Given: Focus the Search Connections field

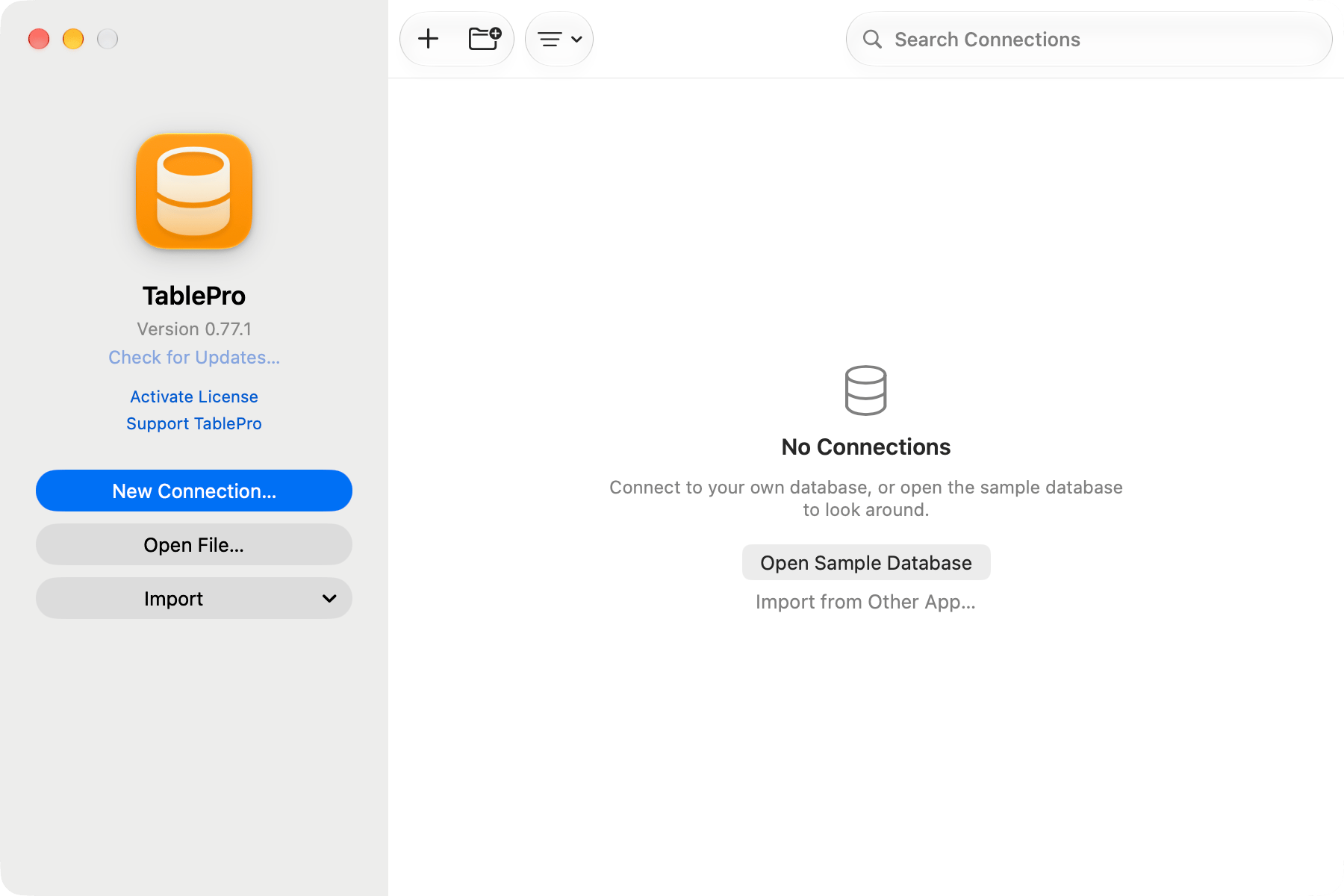Looking at the screenshot, I should tap(1089, 39).
